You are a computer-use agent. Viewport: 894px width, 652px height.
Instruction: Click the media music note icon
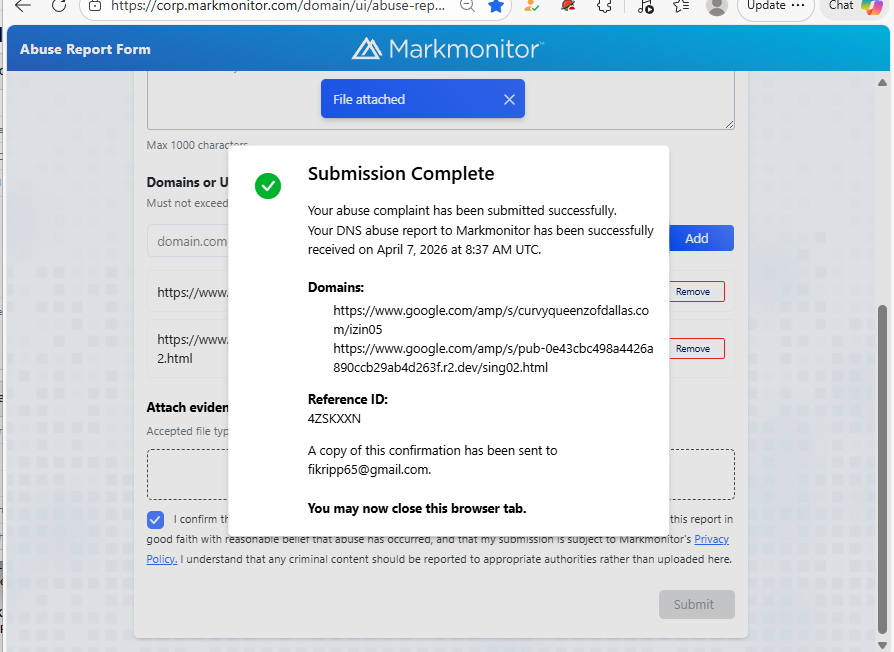click(x=645, y=6)
